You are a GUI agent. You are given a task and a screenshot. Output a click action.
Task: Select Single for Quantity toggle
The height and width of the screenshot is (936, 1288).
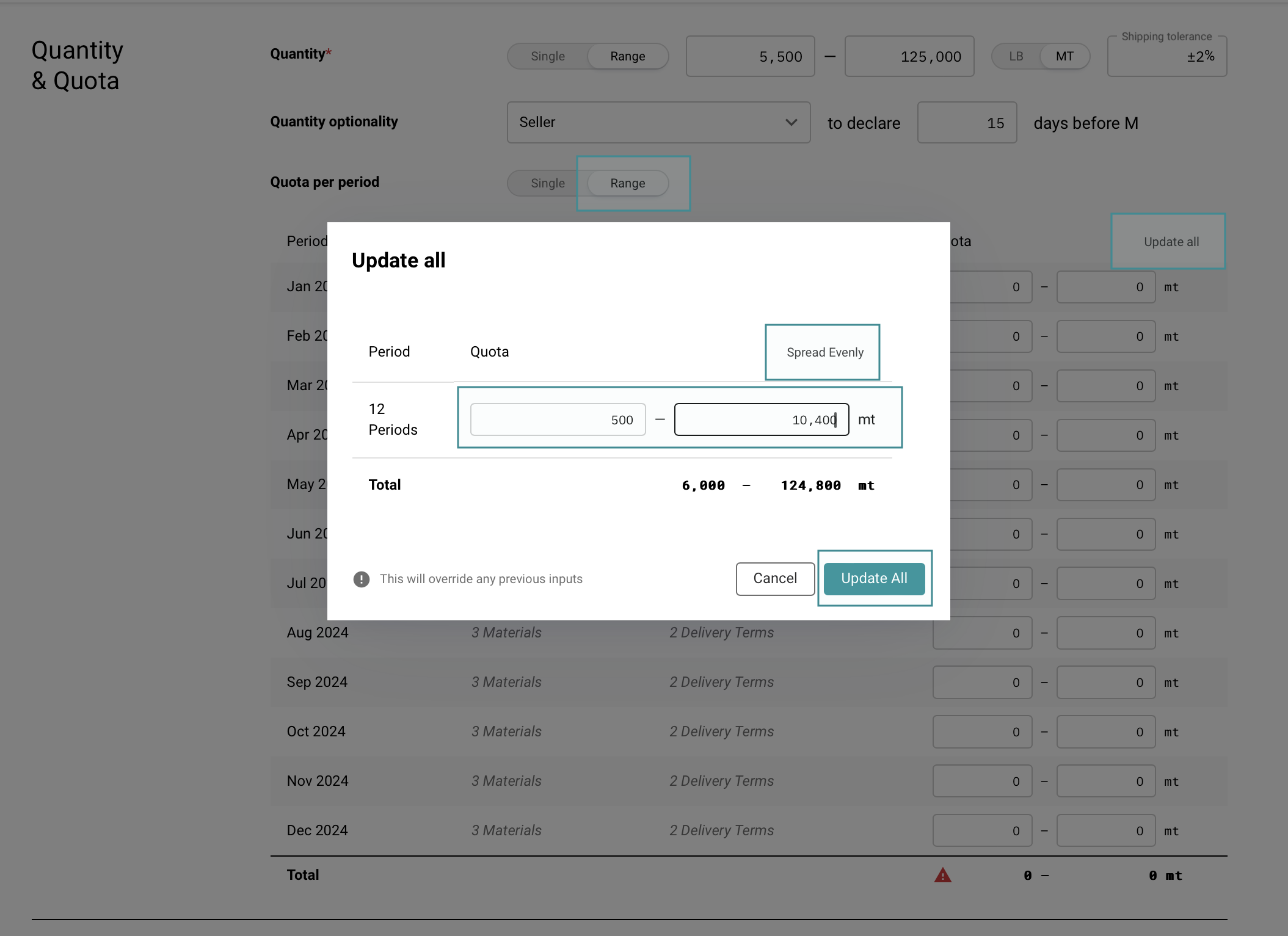547,56
